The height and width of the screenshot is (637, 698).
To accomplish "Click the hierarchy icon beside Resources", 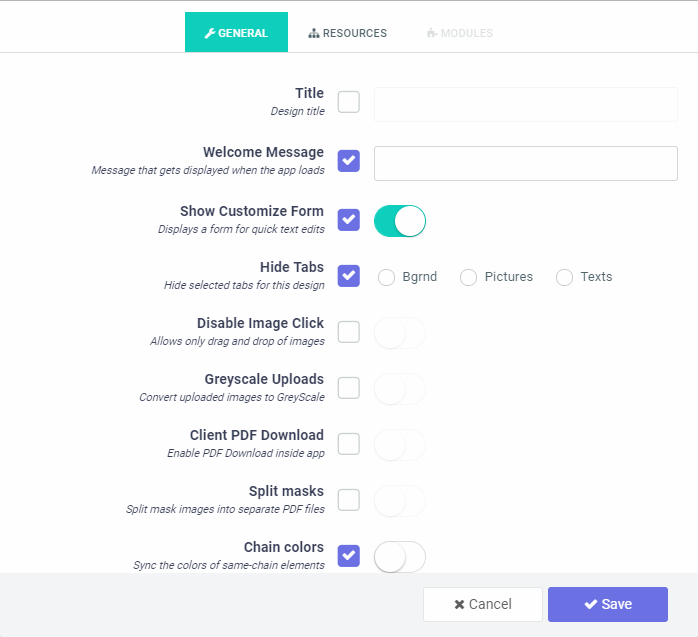I will click(314, 33).
